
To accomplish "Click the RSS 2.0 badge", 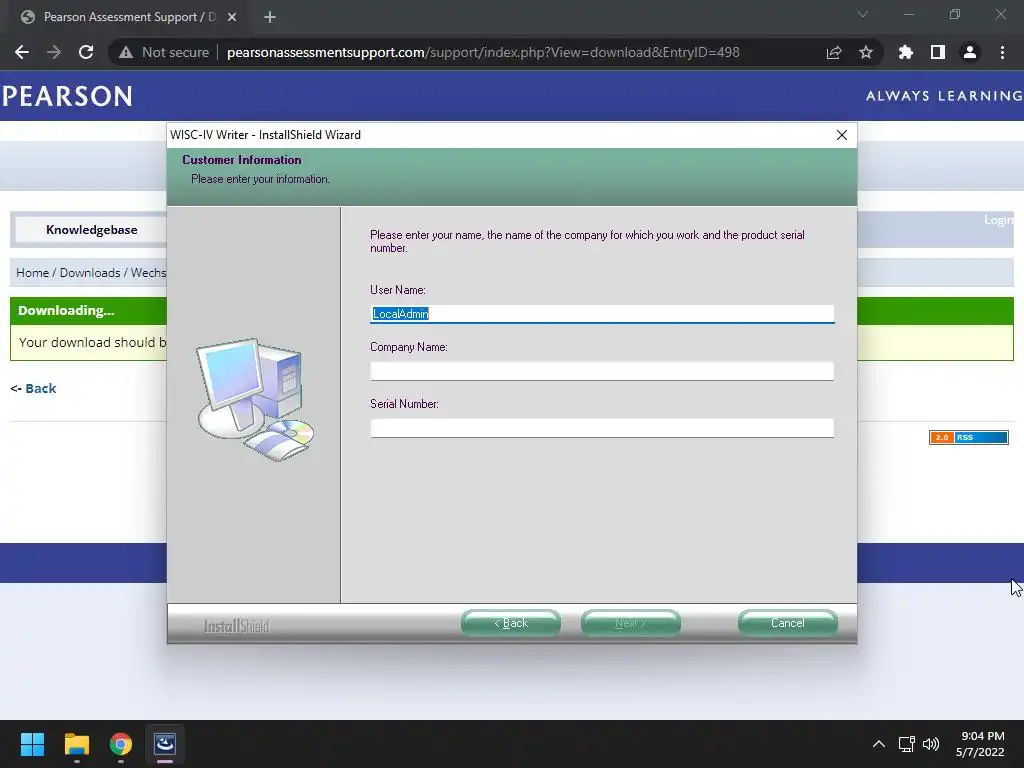I will (x=968, y=438).
